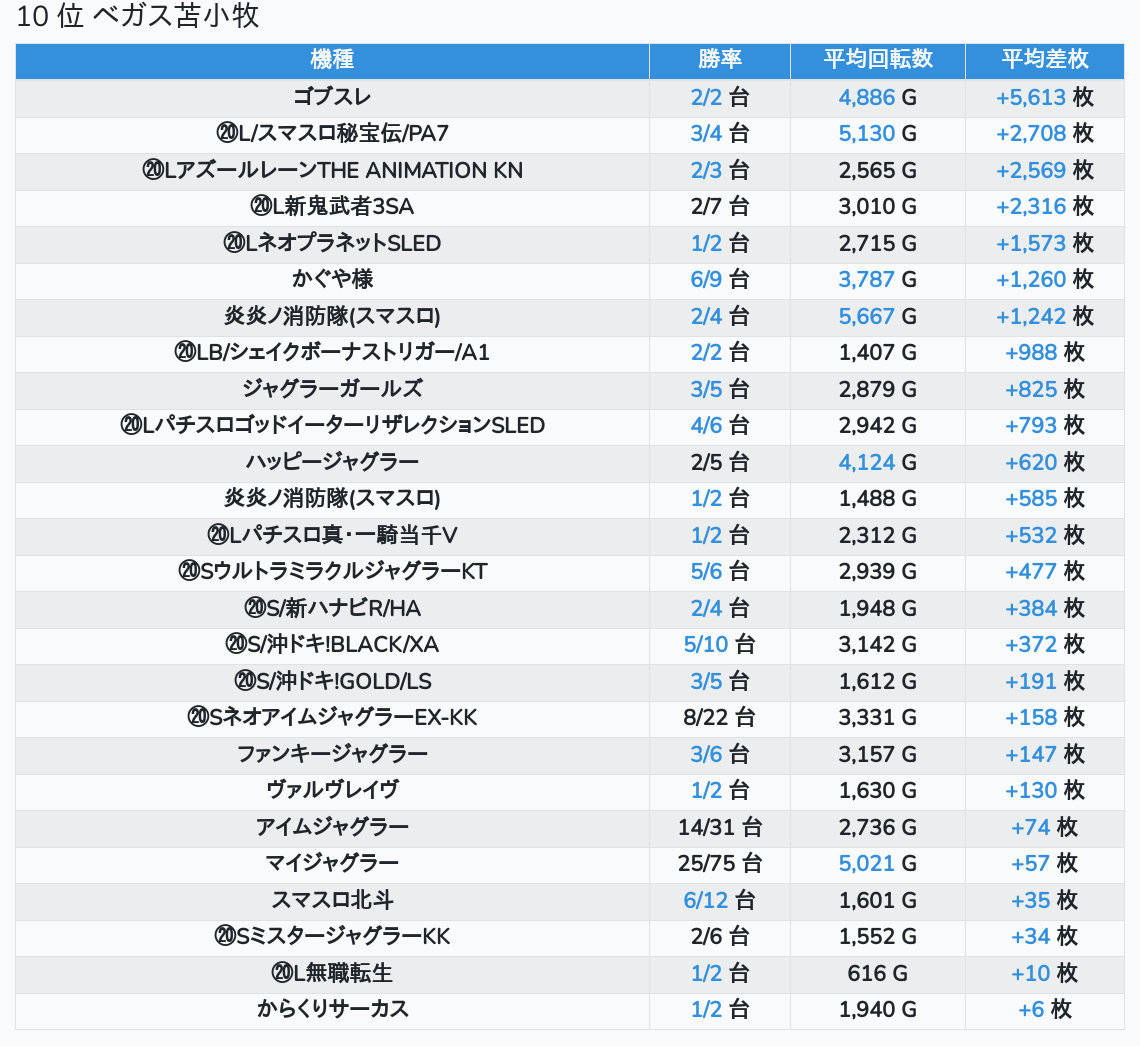Click the 14/31 台 win rate cell
Viewport: 1140px width, 1046px height.
(719, 827)
